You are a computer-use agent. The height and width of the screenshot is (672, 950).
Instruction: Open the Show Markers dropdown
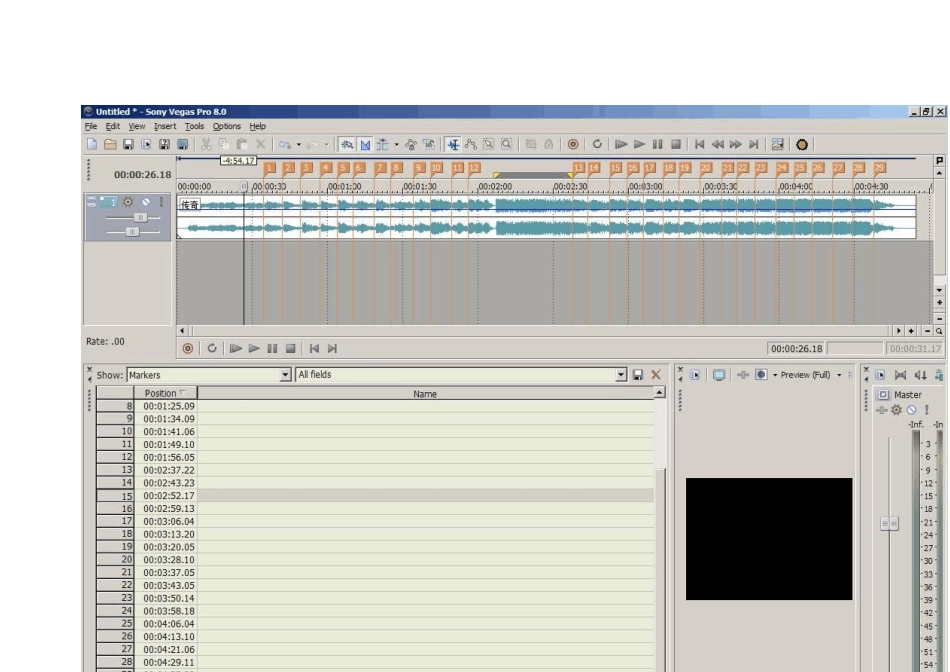285,375
